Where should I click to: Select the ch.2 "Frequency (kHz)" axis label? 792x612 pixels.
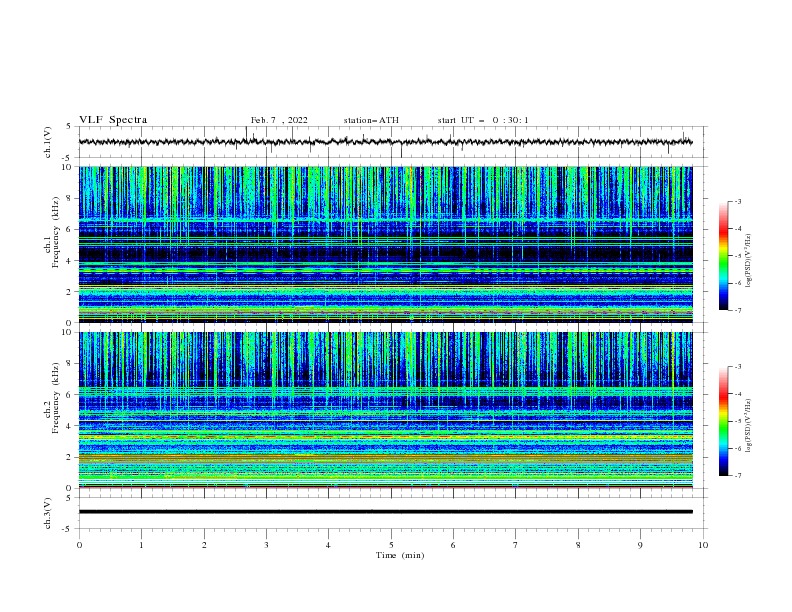[x=56, y=398]
